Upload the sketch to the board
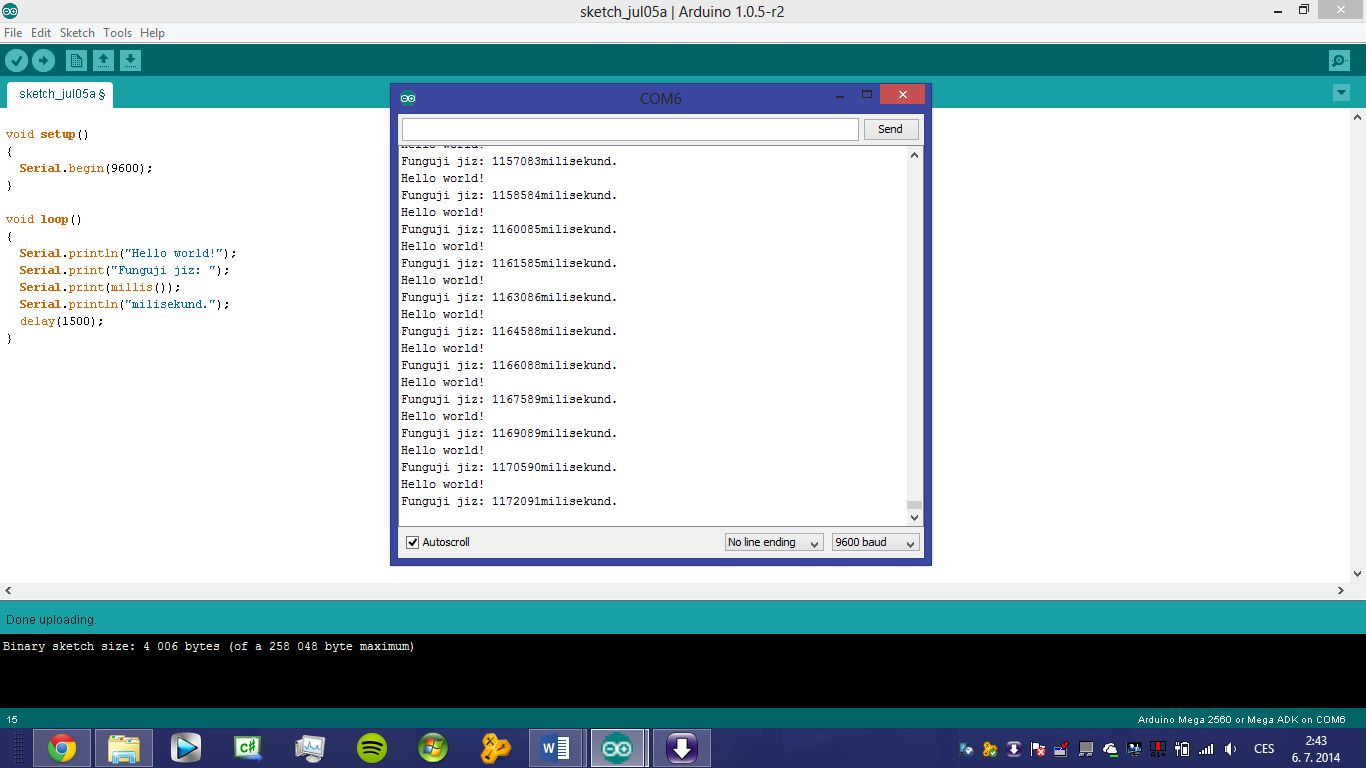 (x=43, y=60)
